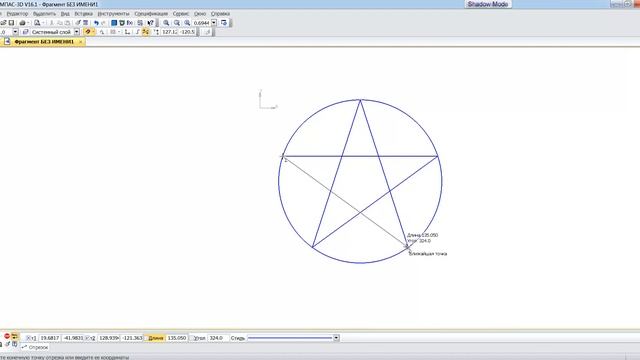The width and height of the screenshot is (640, 360).
Task: Toggle the highlighted rounding icon
Action: [145, 32]
